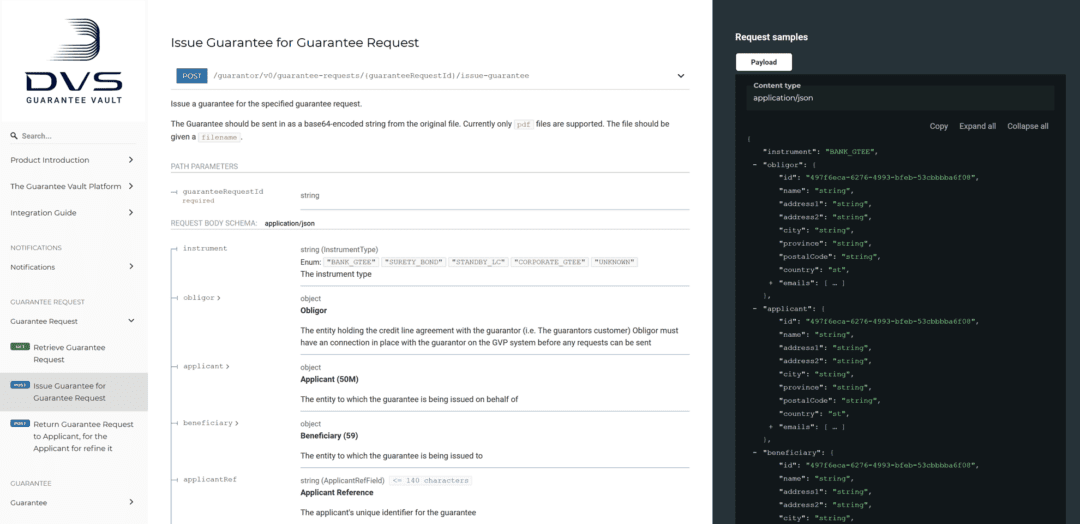Select the Payload tab
This screenshot has height=524, width=1080.
tap(764, 62)
